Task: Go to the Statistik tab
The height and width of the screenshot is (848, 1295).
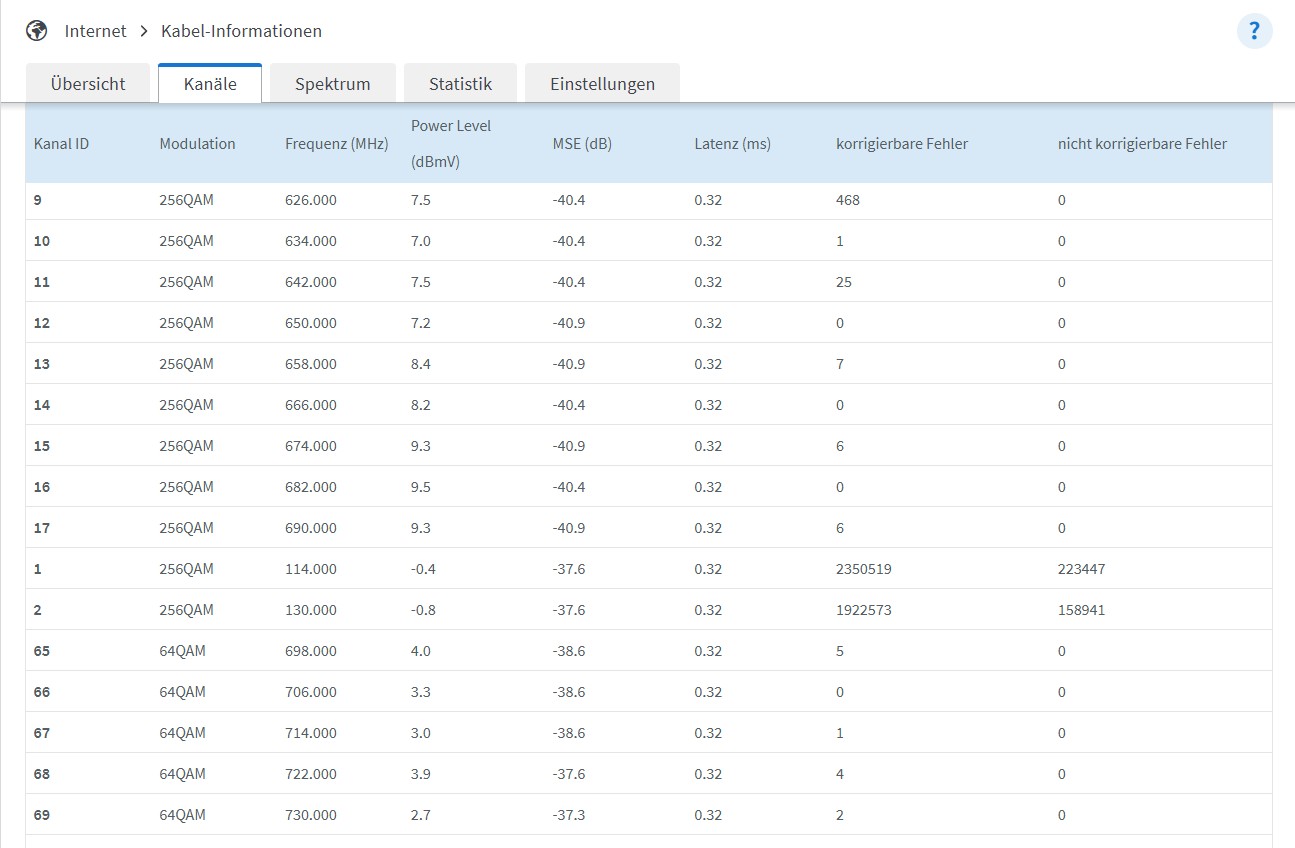Action: click(x=460, y=84)
